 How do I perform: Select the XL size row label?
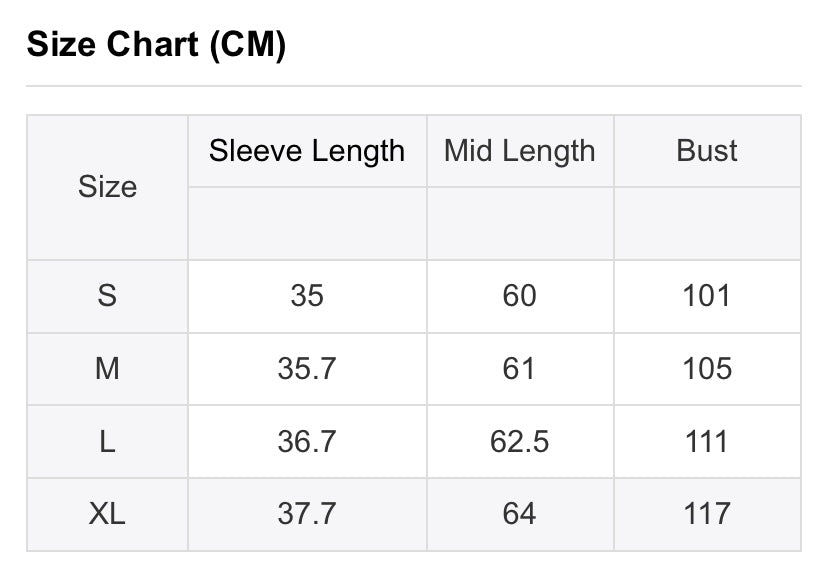pyautogui.click(x=107, y=513)
